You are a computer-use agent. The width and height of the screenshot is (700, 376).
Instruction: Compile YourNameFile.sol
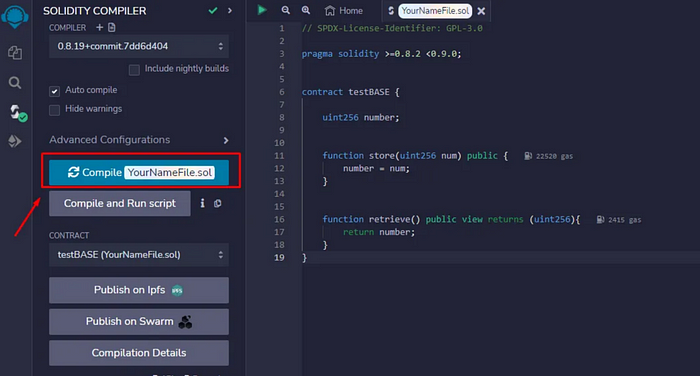139,172
